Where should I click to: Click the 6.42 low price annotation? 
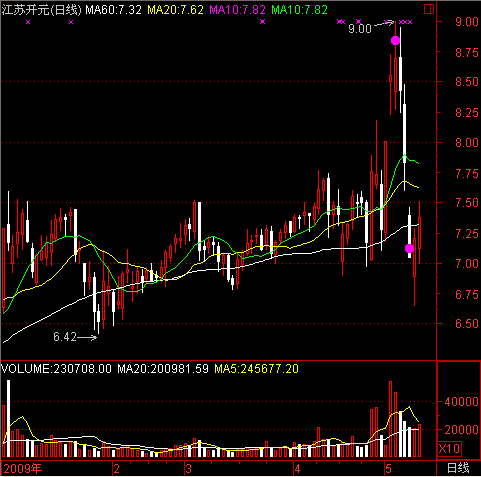[x=65, y=337]
